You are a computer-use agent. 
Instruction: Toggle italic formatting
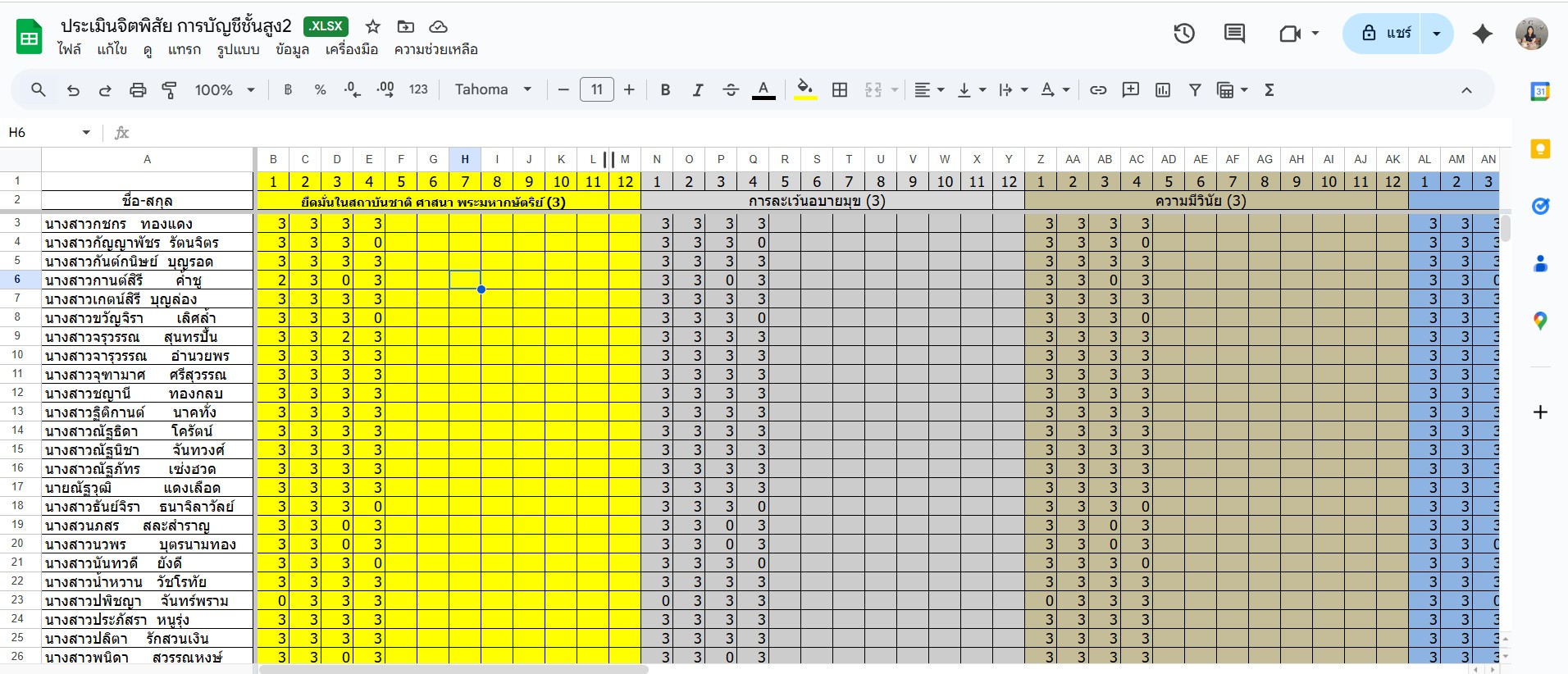697,90
